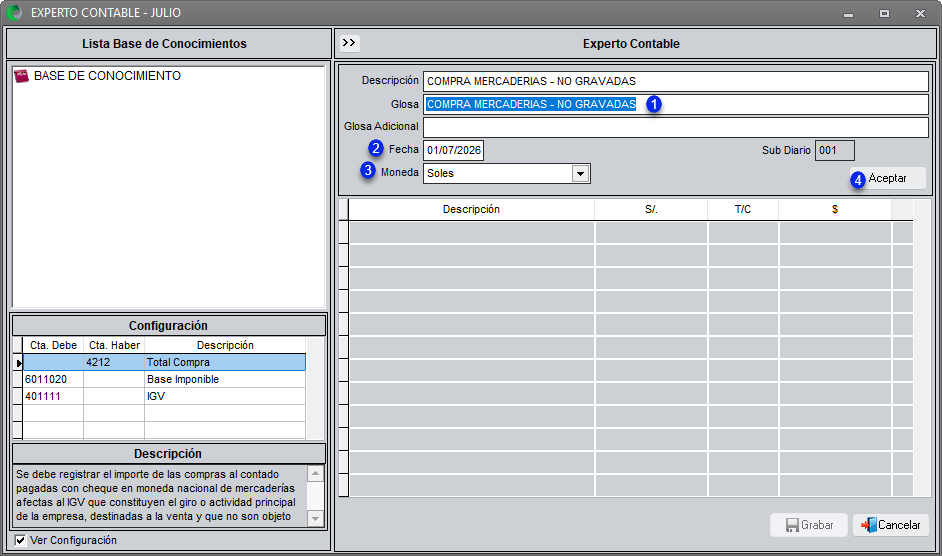
Task: Click the 4212 Cta. Haber cell
Action: point(114,362)
